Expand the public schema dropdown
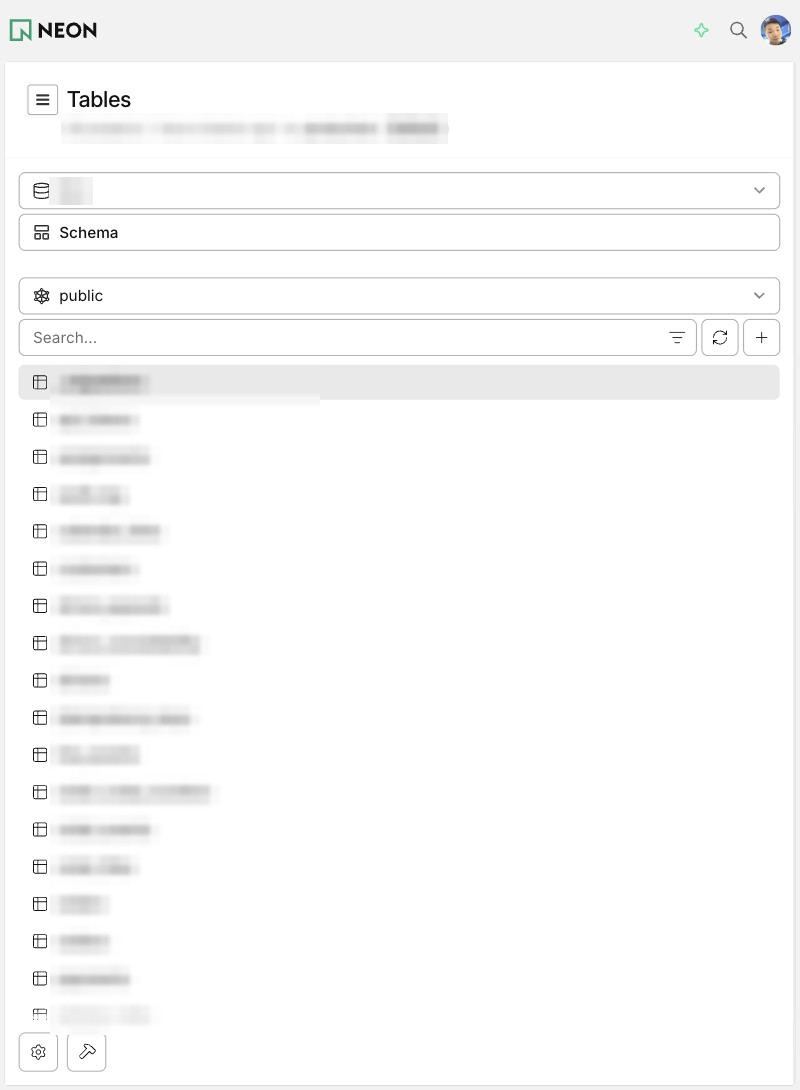This screenshot has width=800, height=1090. click(x=399, y=296)
